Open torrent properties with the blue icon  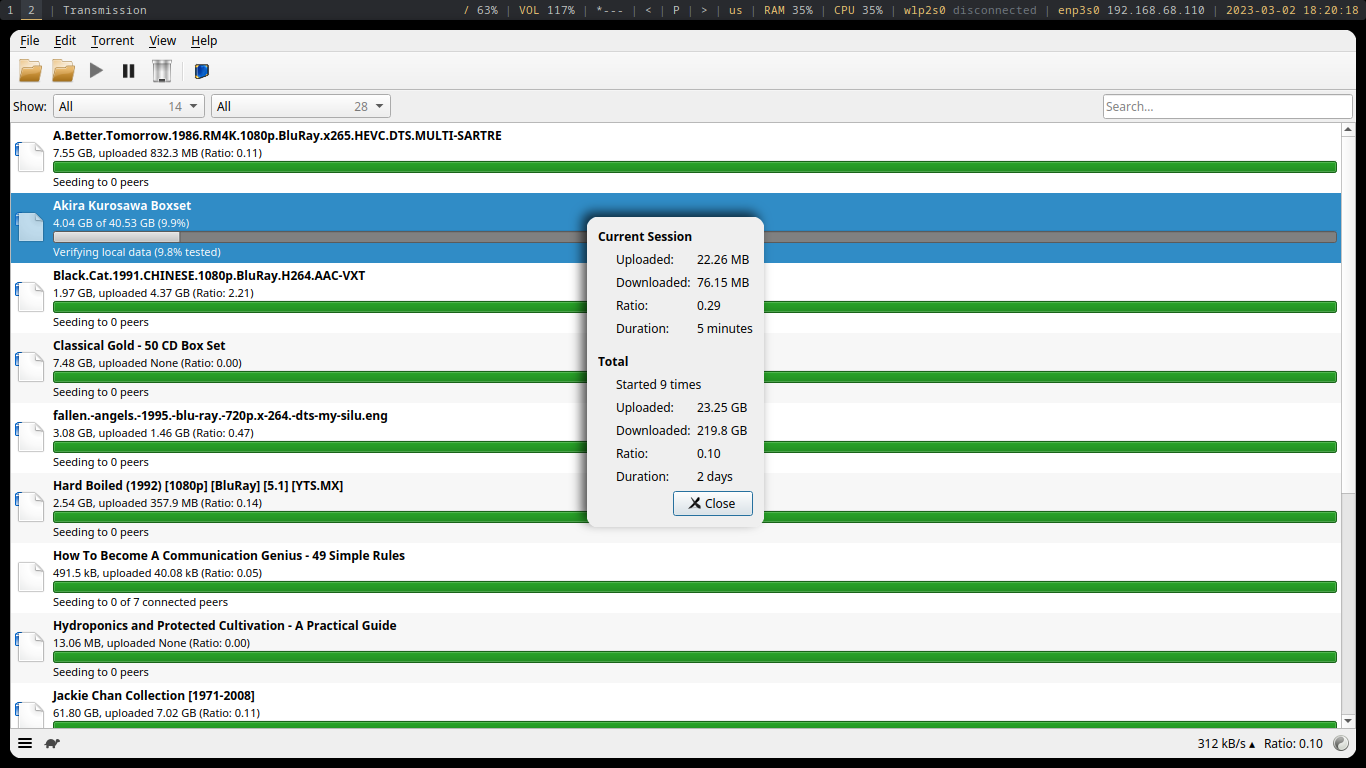pos(201,71)
